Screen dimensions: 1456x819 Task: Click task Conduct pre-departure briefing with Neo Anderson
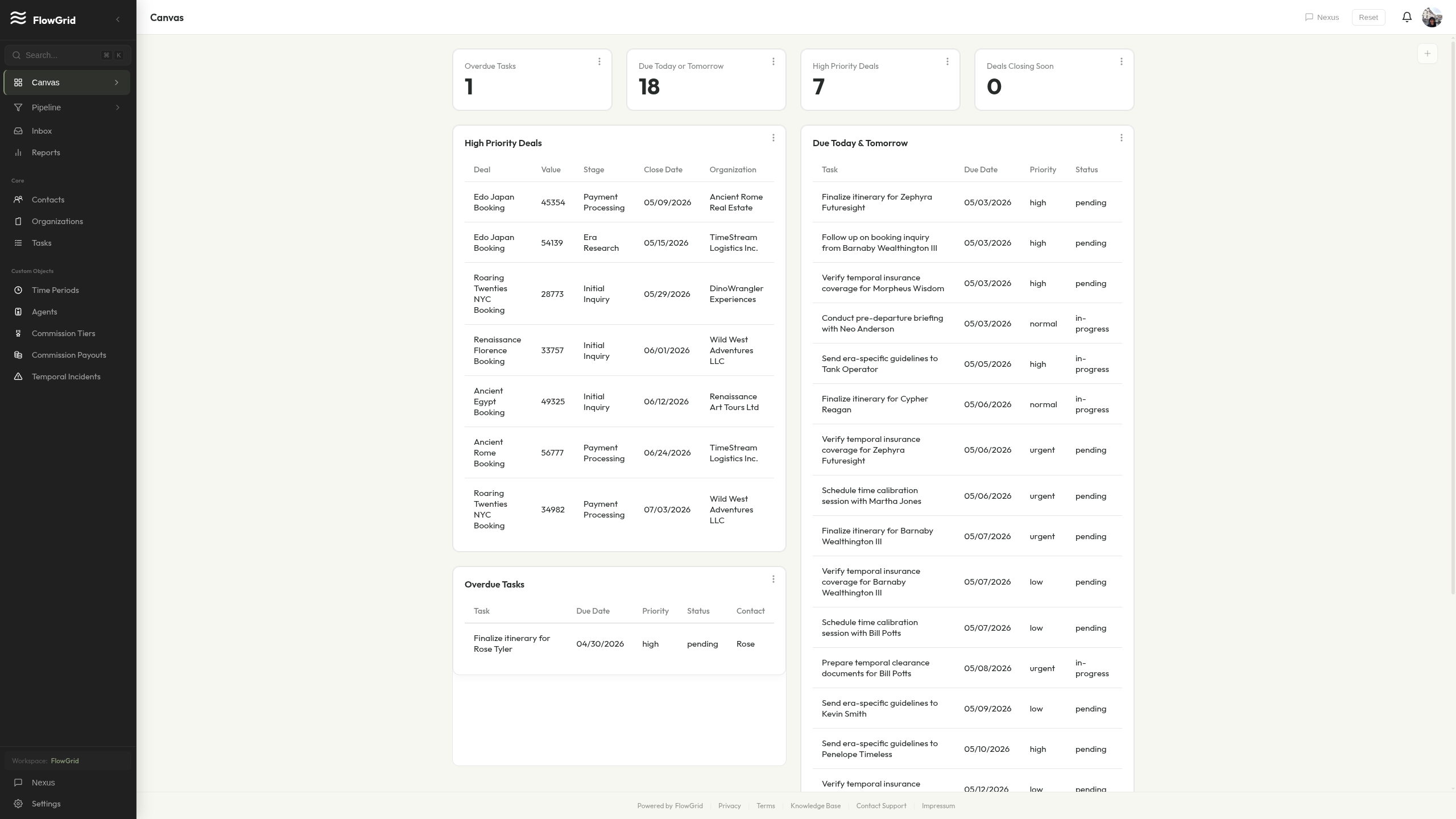click(882, 324)
